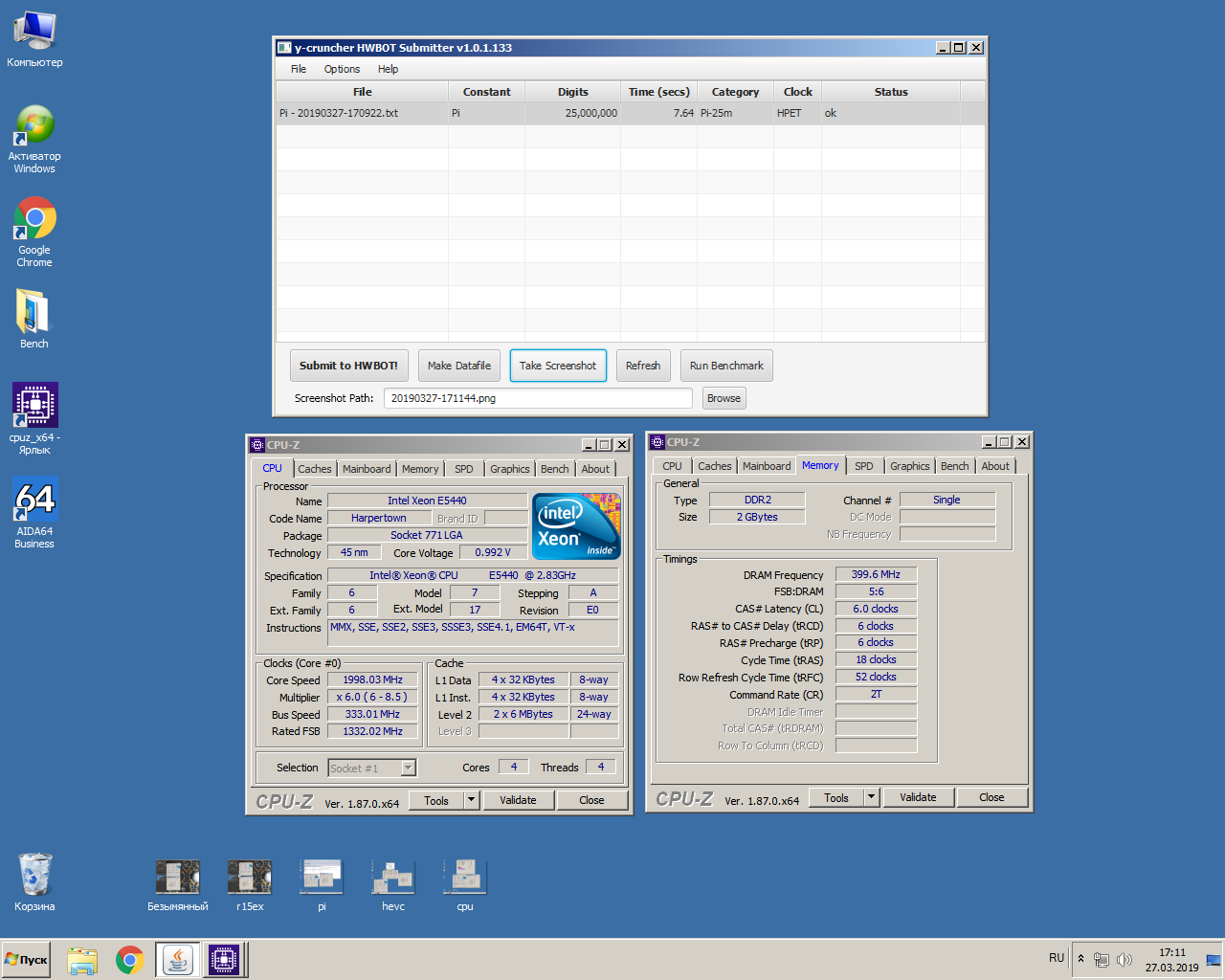This screenshot has height=980, width=1225.
Task: Select the cpuz_x64 shortcut icon
Action: pos(34,418)
